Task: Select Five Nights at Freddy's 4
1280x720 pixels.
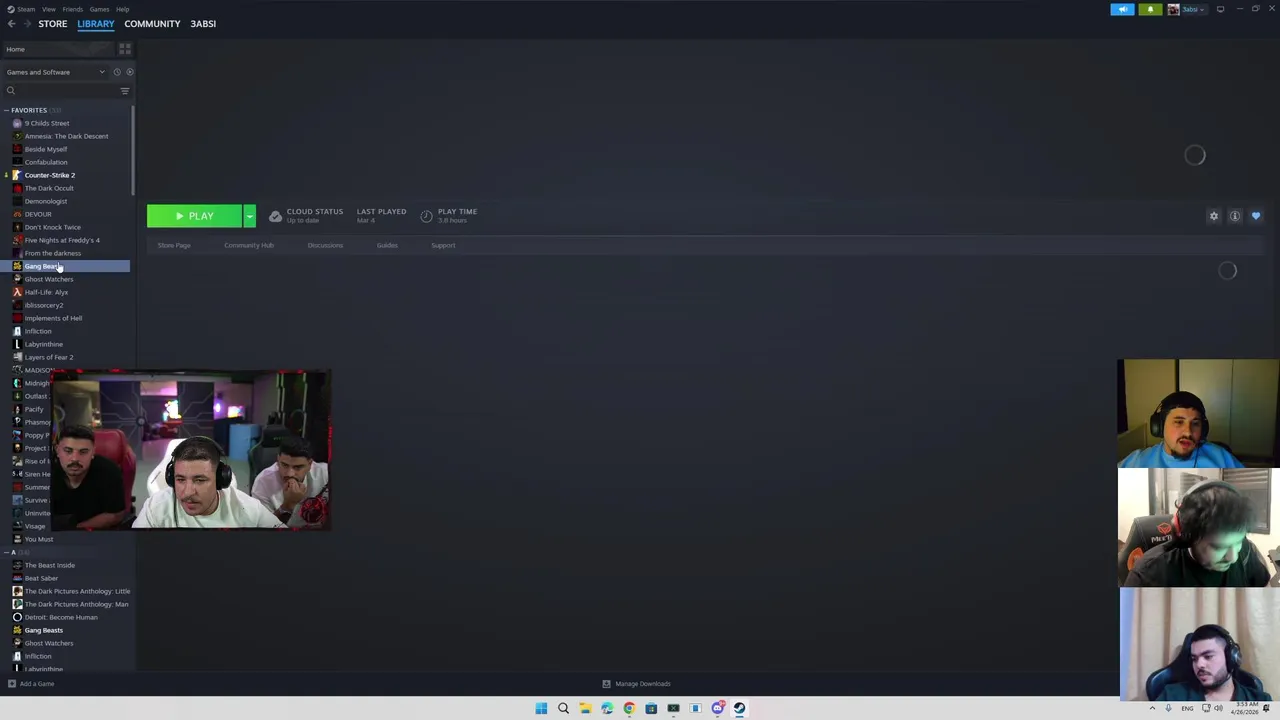Action: click(x=62, y=240)
